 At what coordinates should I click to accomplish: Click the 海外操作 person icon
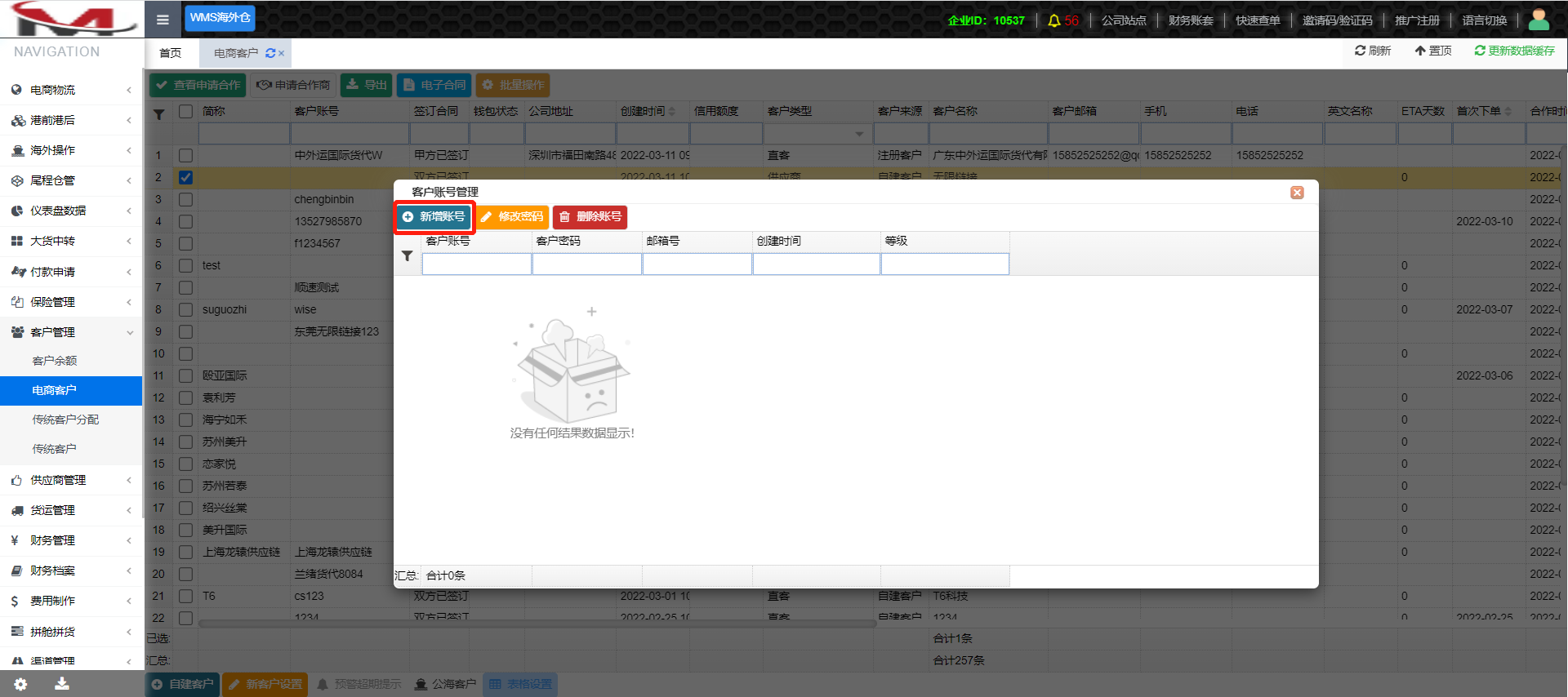click(x=16, y=150)
